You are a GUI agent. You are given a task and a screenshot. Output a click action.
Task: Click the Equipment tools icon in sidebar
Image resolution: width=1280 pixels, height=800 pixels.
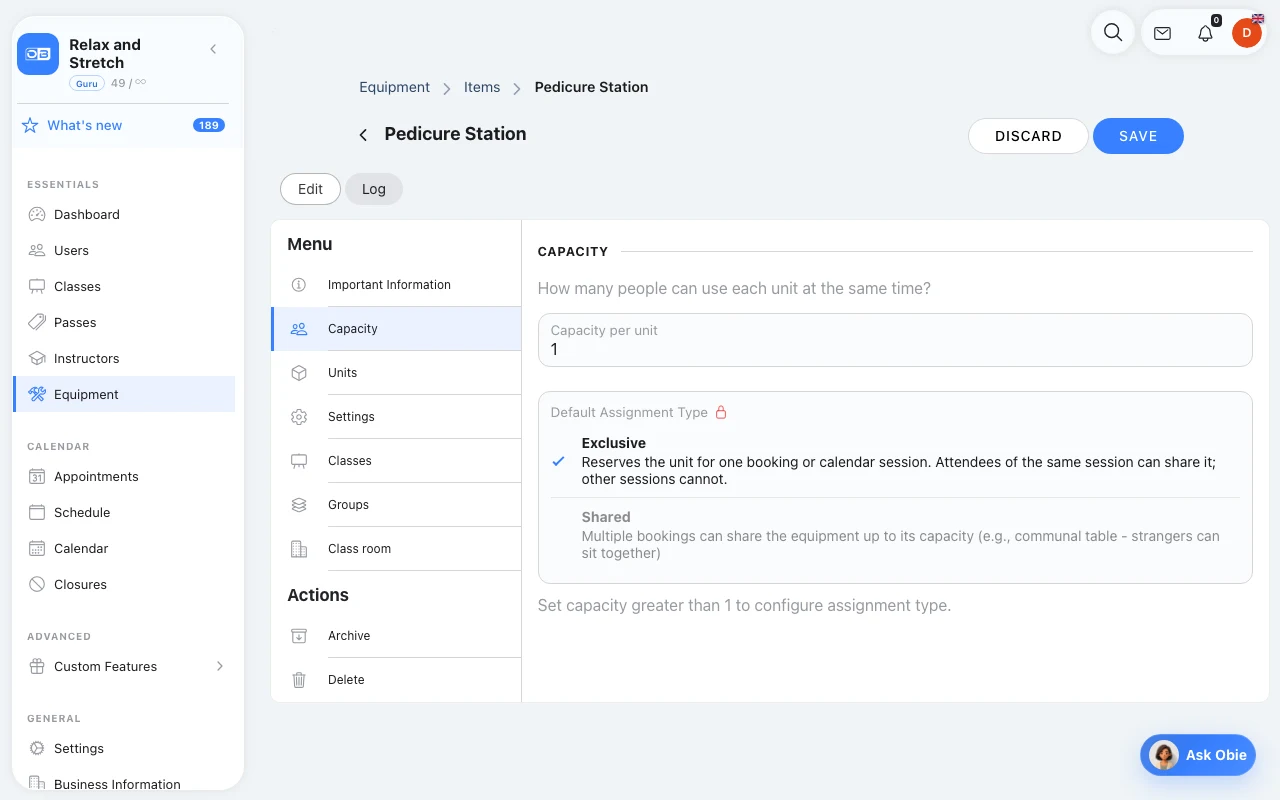tap(37, 394)
